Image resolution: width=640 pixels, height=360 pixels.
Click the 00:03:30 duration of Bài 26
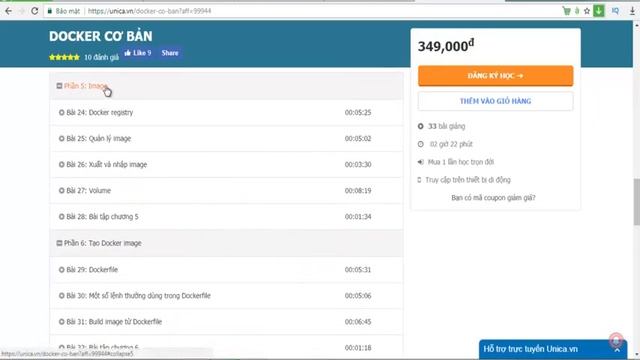(x=358, y=164)
